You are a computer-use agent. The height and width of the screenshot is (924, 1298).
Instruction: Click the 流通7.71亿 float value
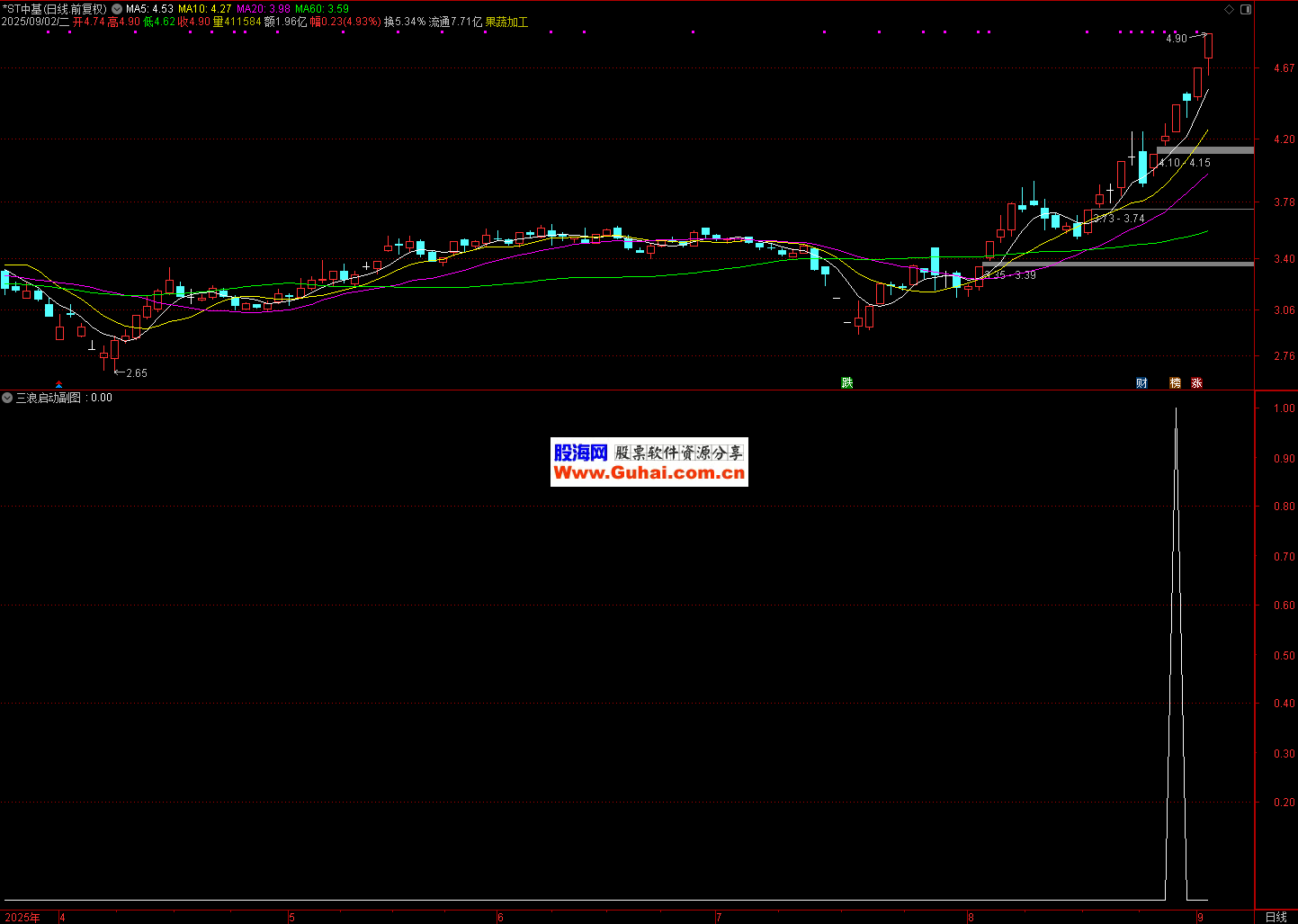tap(455, 22)
